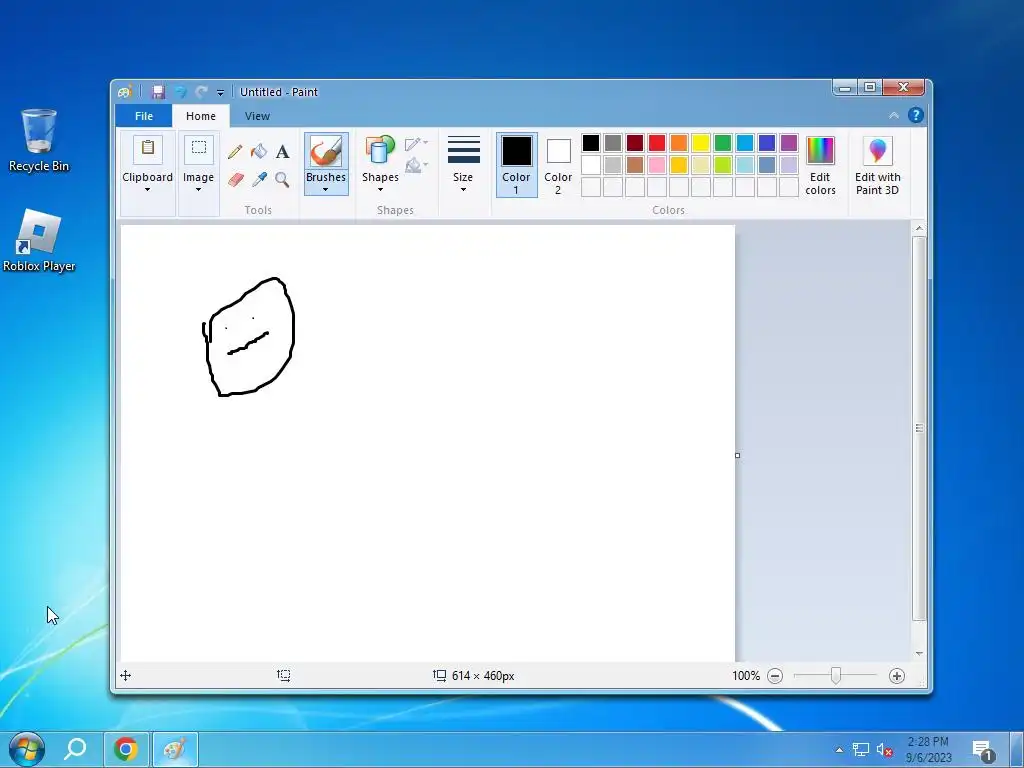Open the notification center icon

[x=984, y=750]
